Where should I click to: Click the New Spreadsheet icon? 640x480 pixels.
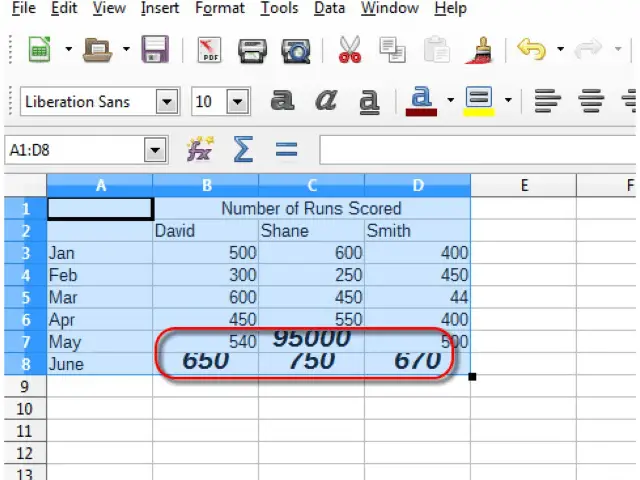[x=40, y=49]
